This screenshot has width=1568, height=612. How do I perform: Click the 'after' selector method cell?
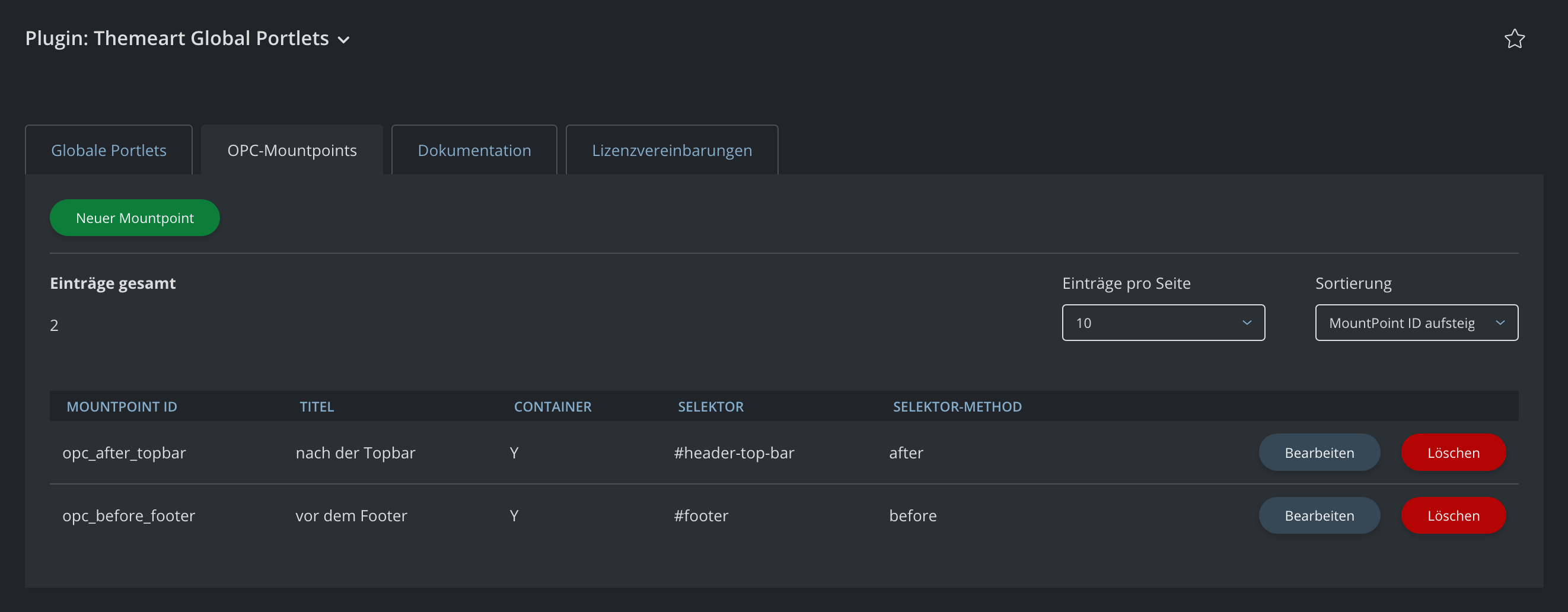point(906,453)
